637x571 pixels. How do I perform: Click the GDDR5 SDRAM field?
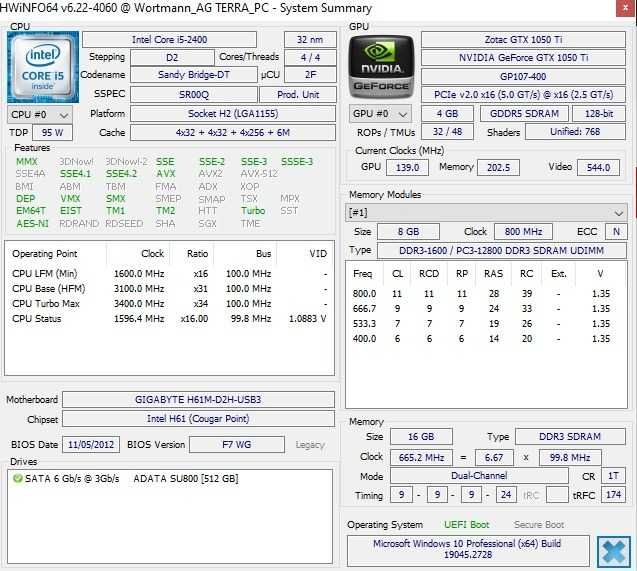click(524, 114)
